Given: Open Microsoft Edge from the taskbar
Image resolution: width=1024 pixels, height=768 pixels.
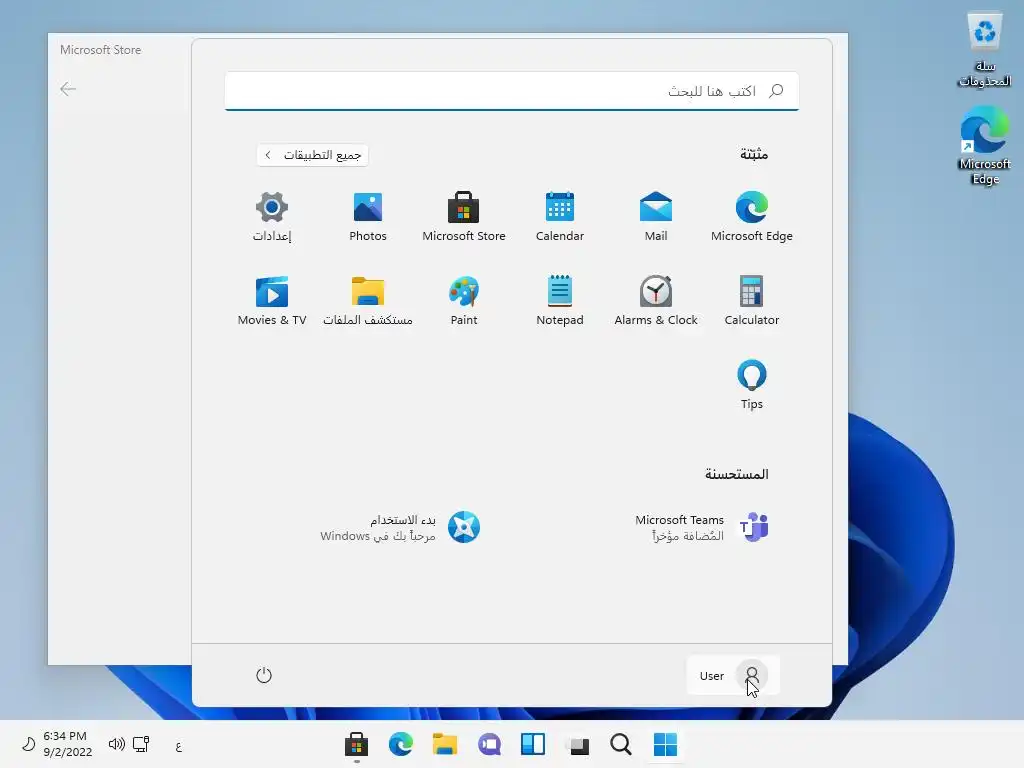Looking at the screenshot, I should tap(401, 744).
